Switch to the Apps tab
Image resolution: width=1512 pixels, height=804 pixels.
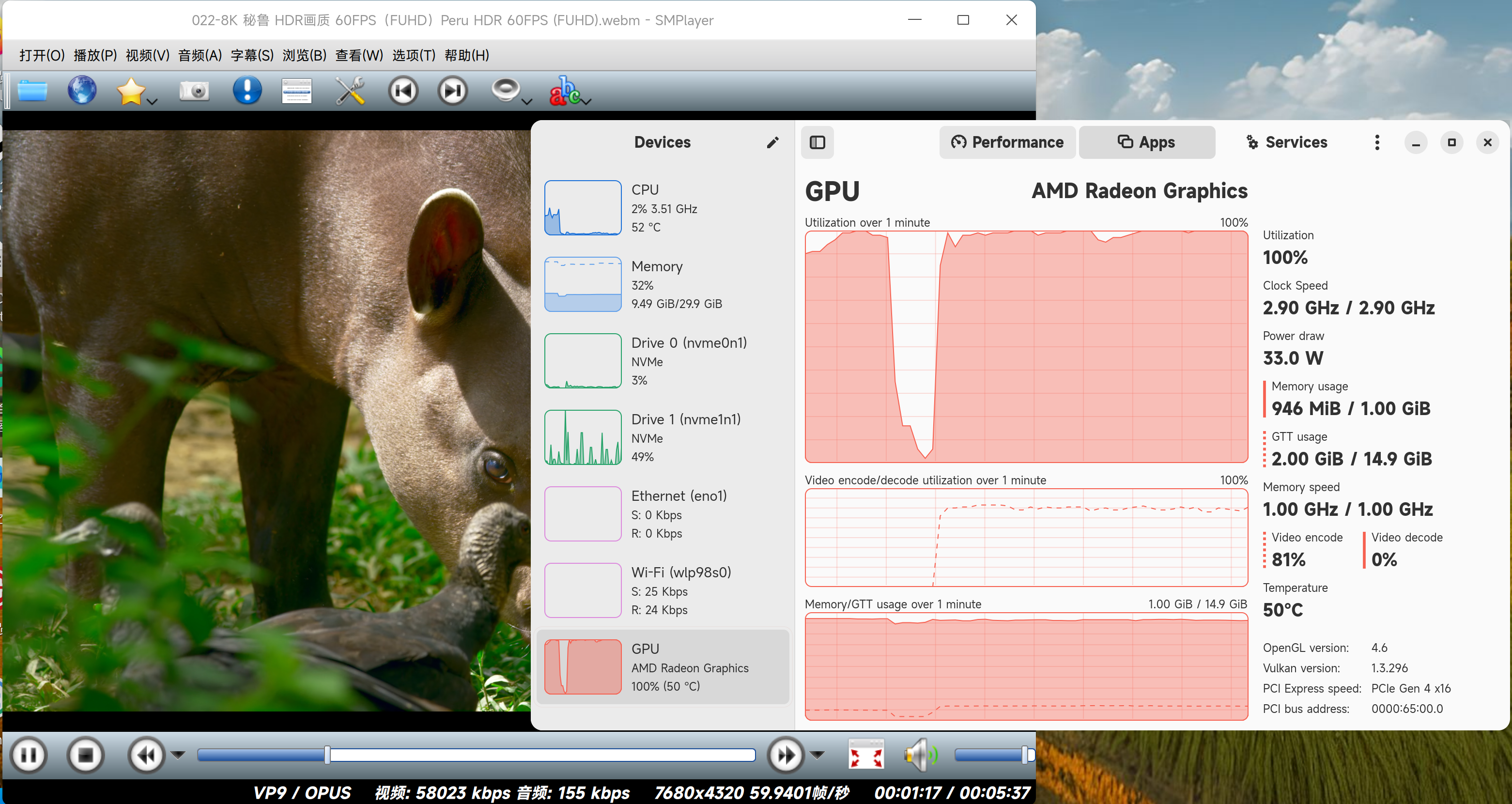(x=1146, y=142)
